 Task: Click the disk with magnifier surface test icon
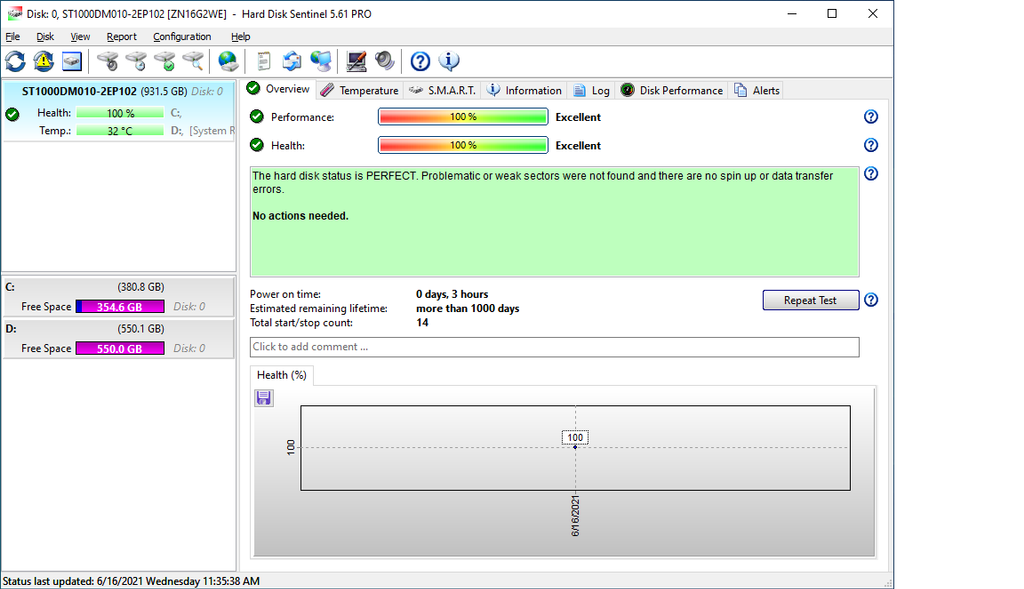(x=193, y=61)
